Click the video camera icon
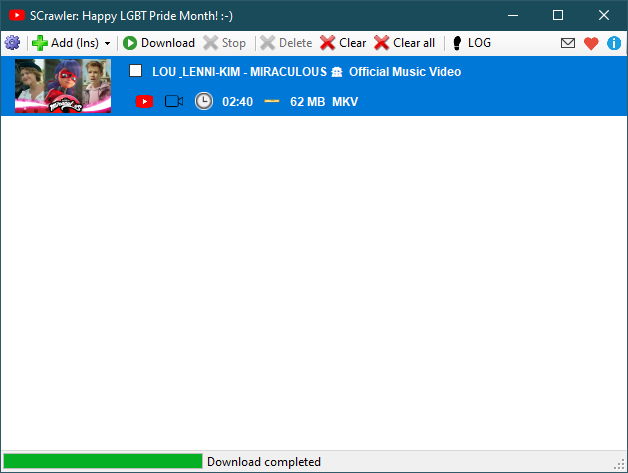The height and width of the screenshot is (473, 628). [174, 102]
